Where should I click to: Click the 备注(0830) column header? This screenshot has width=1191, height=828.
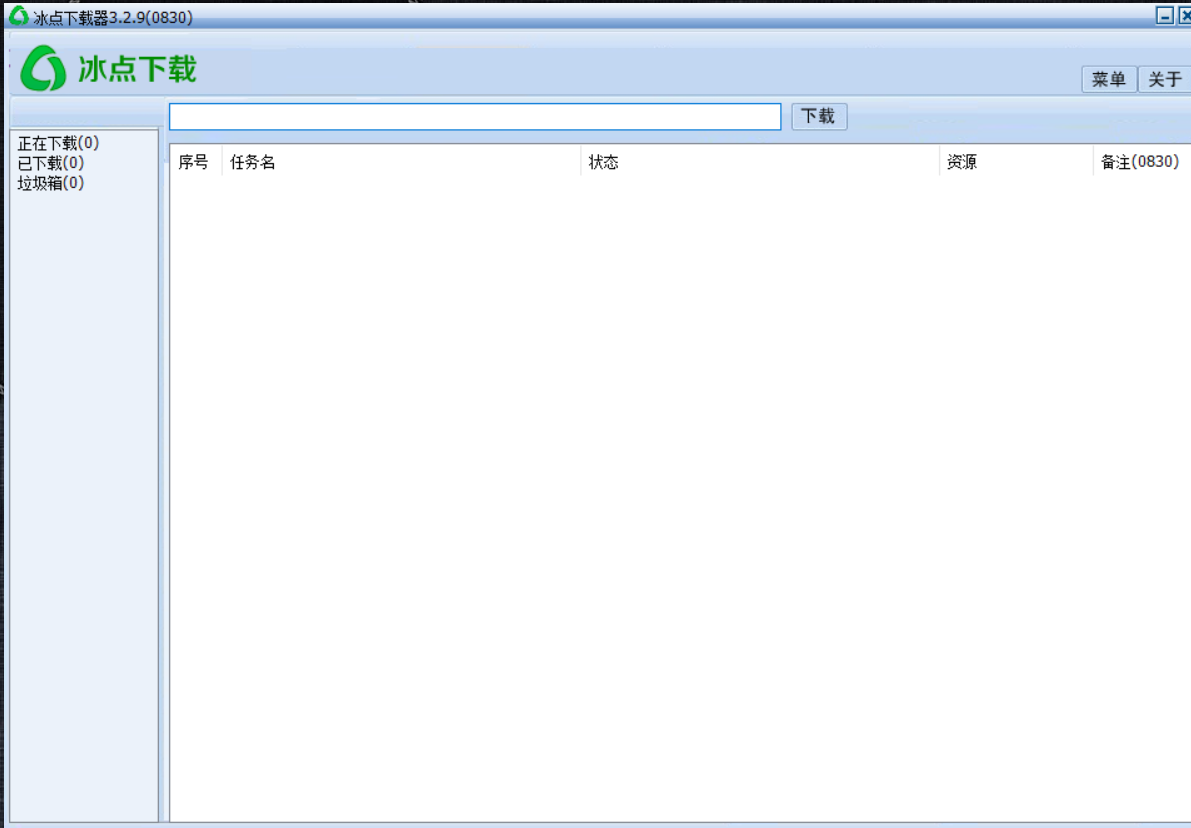pos(1142,161)
